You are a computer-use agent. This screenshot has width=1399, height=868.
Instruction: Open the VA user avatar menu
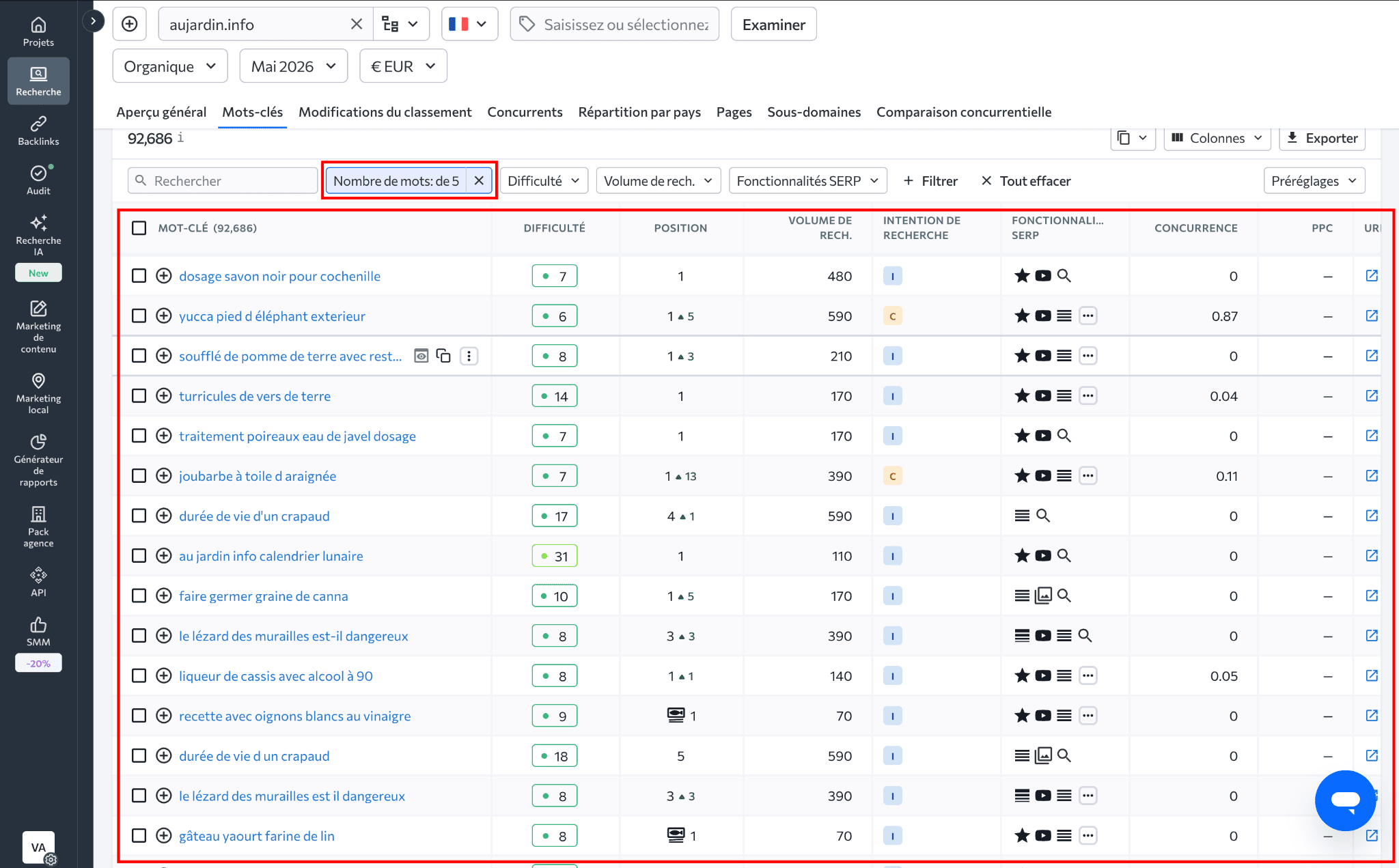[x=38, y=848]
